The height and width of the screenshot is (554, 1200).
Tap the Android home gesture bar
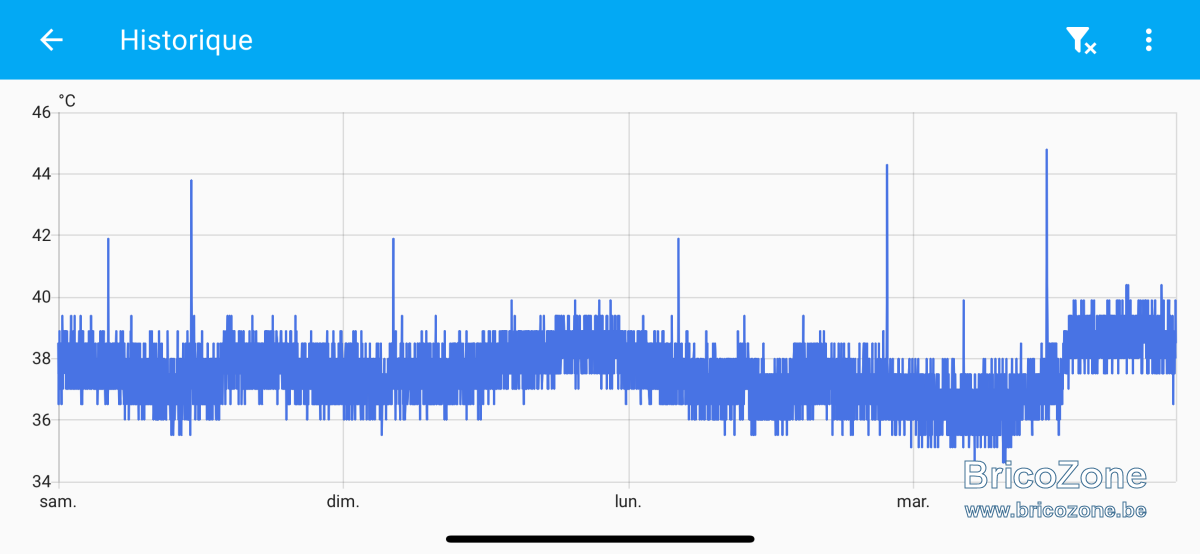(x=600, y=539)
